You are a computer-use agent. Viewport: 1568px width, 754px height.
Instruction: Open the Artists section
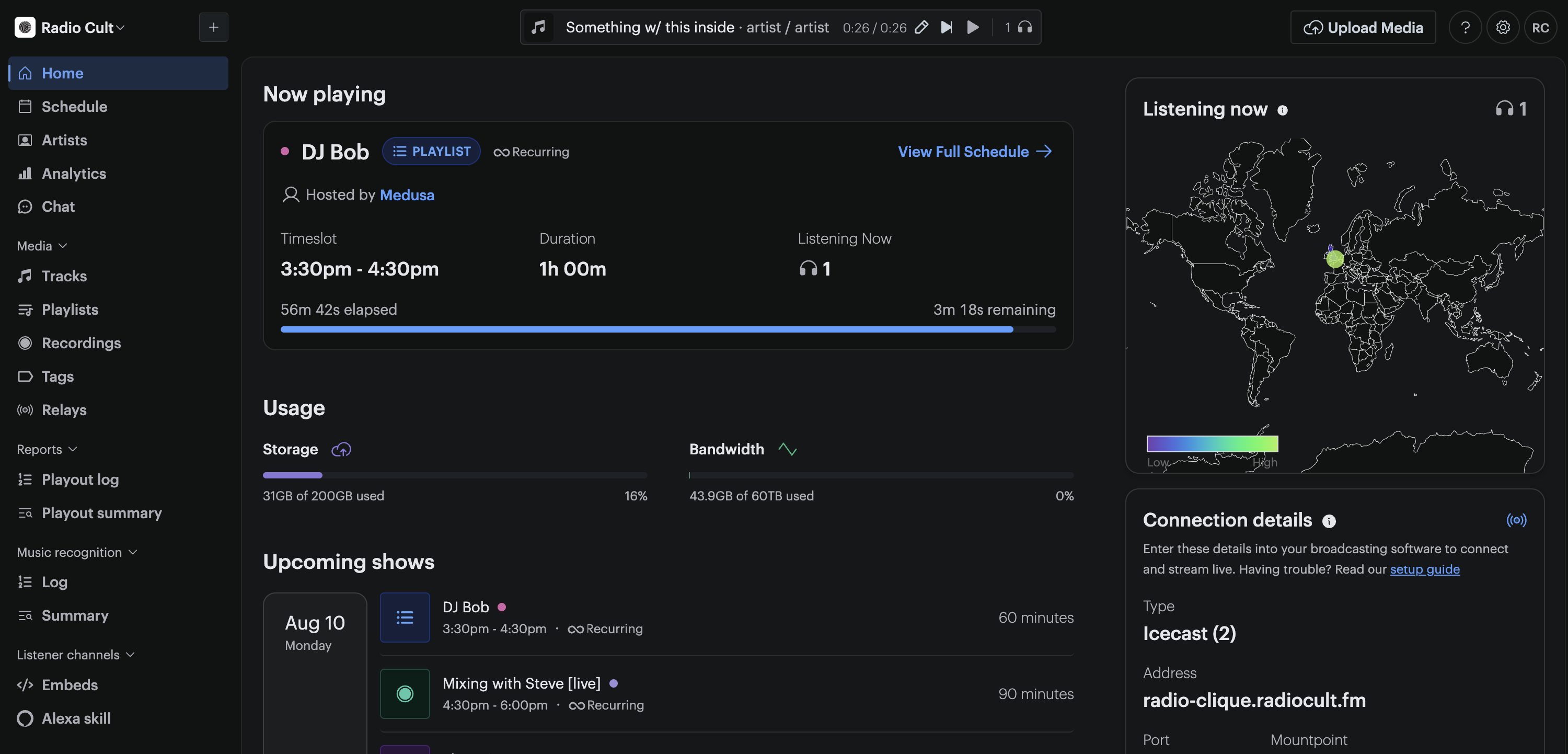coord(119,140)
